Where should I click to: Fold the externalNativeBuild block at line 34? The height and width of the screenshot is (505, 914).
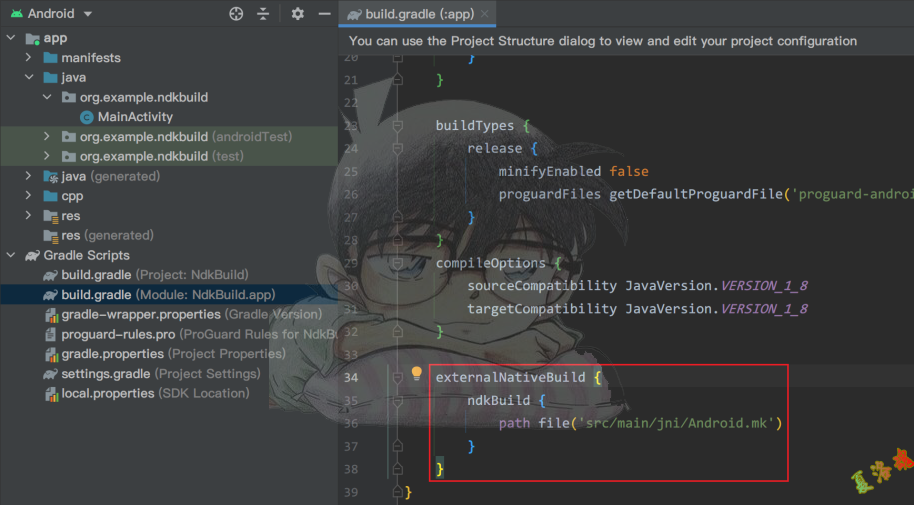click(x=398, y=378)
